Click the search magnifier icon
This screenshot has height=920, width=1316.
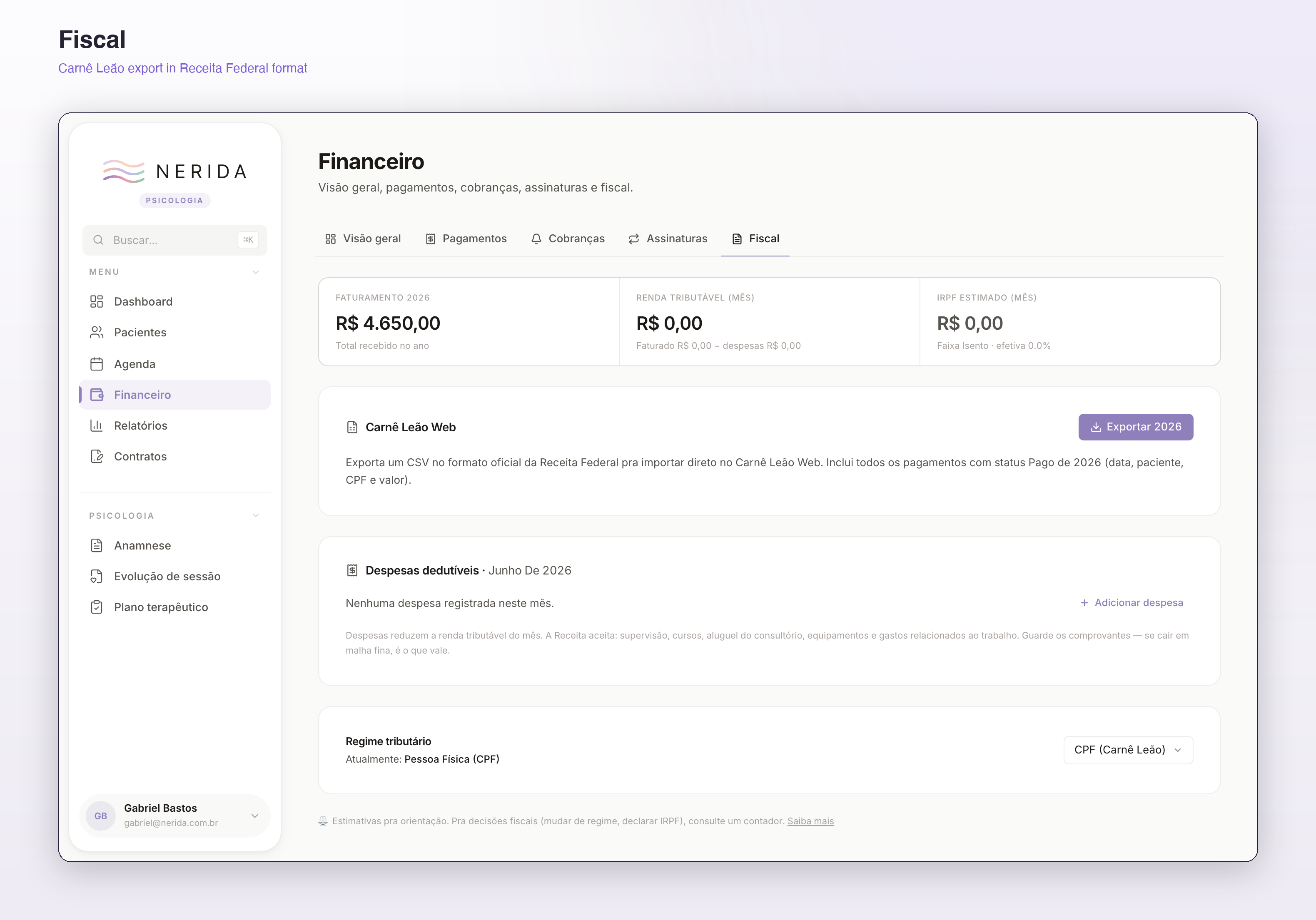pos(99,240)
